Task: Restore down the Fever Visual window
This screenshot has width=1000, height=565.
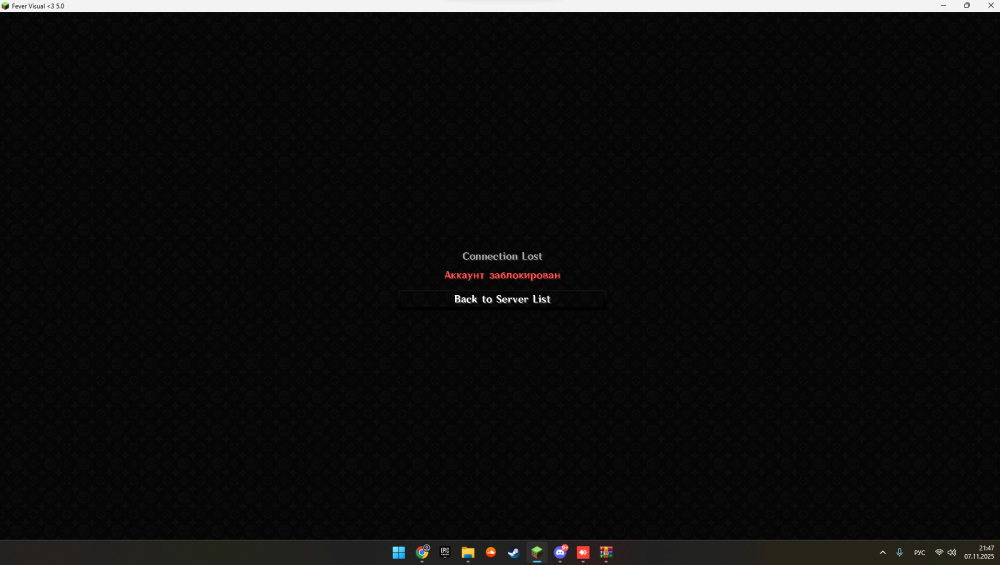Action: 967,6
